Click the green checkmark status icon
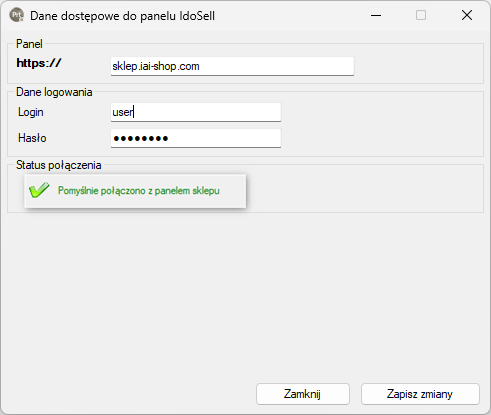Viewport: 491px width, 415px height. [x=39, y=190]
